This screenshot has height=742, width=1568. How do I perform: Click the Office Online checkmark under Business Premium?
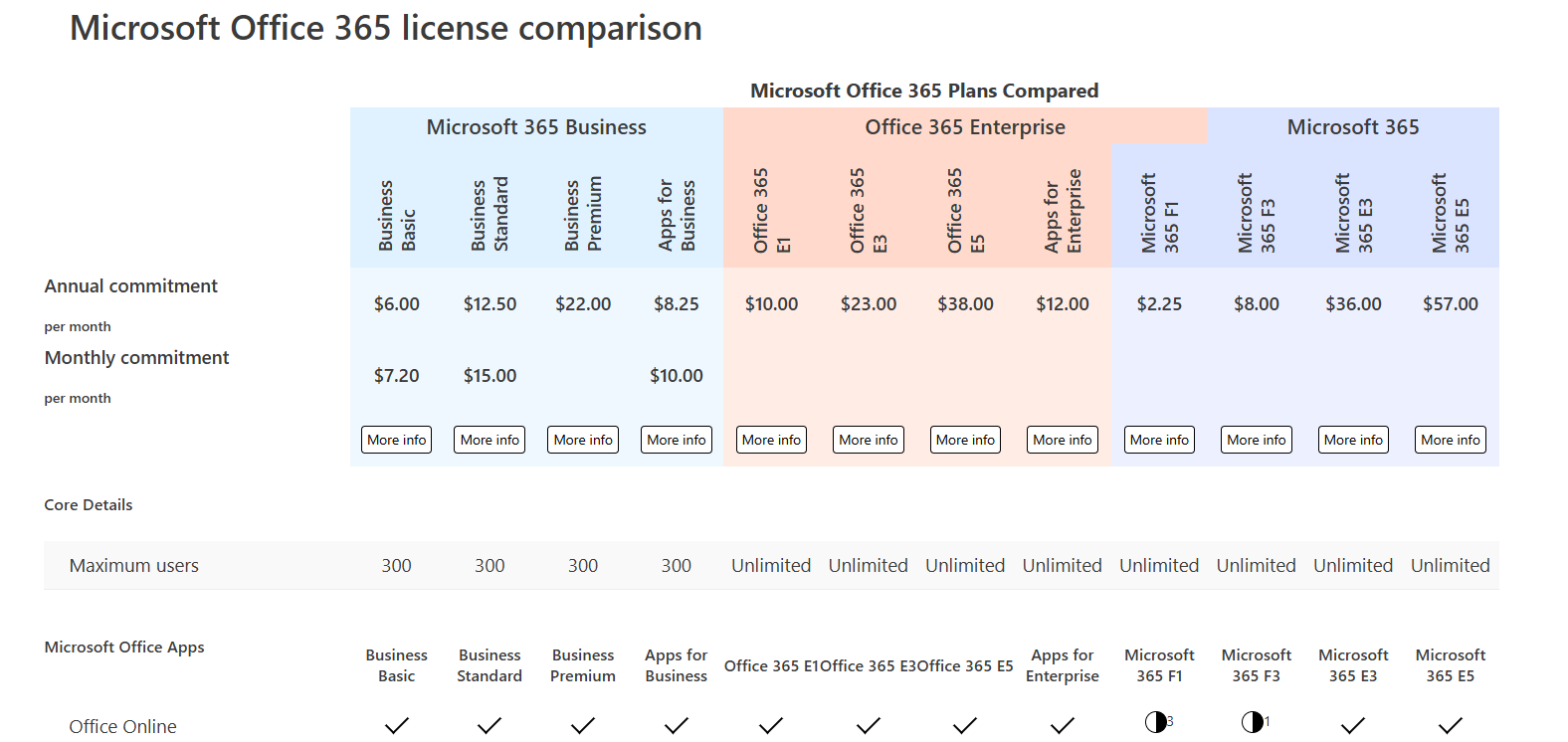click(x=583, y=725)
